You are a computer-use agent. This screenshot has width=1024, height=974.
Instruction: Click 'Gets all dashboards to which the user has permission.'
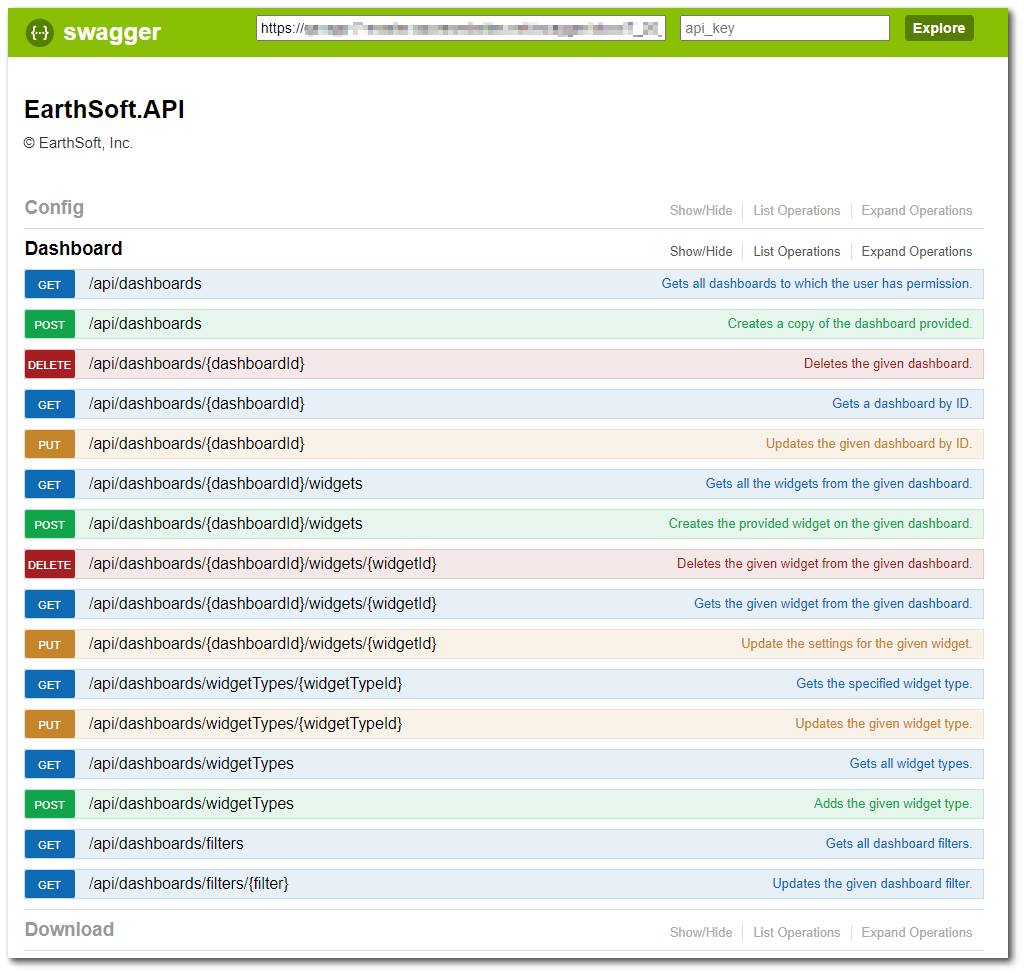coord(816,284)
